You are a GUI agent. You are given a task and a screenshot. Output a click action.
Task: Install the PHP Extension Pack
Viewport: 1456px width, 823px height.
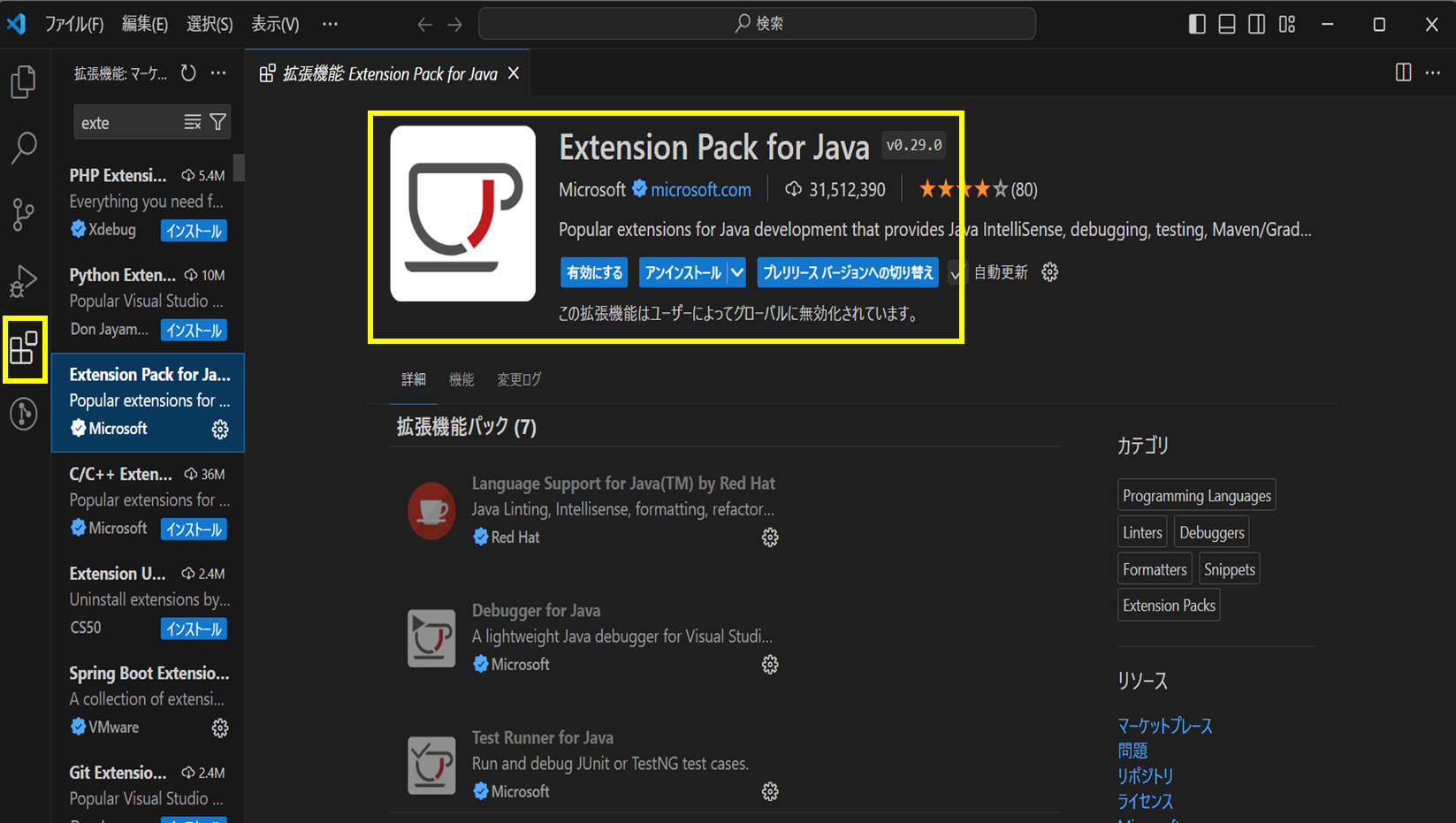(x=194, y=231)
